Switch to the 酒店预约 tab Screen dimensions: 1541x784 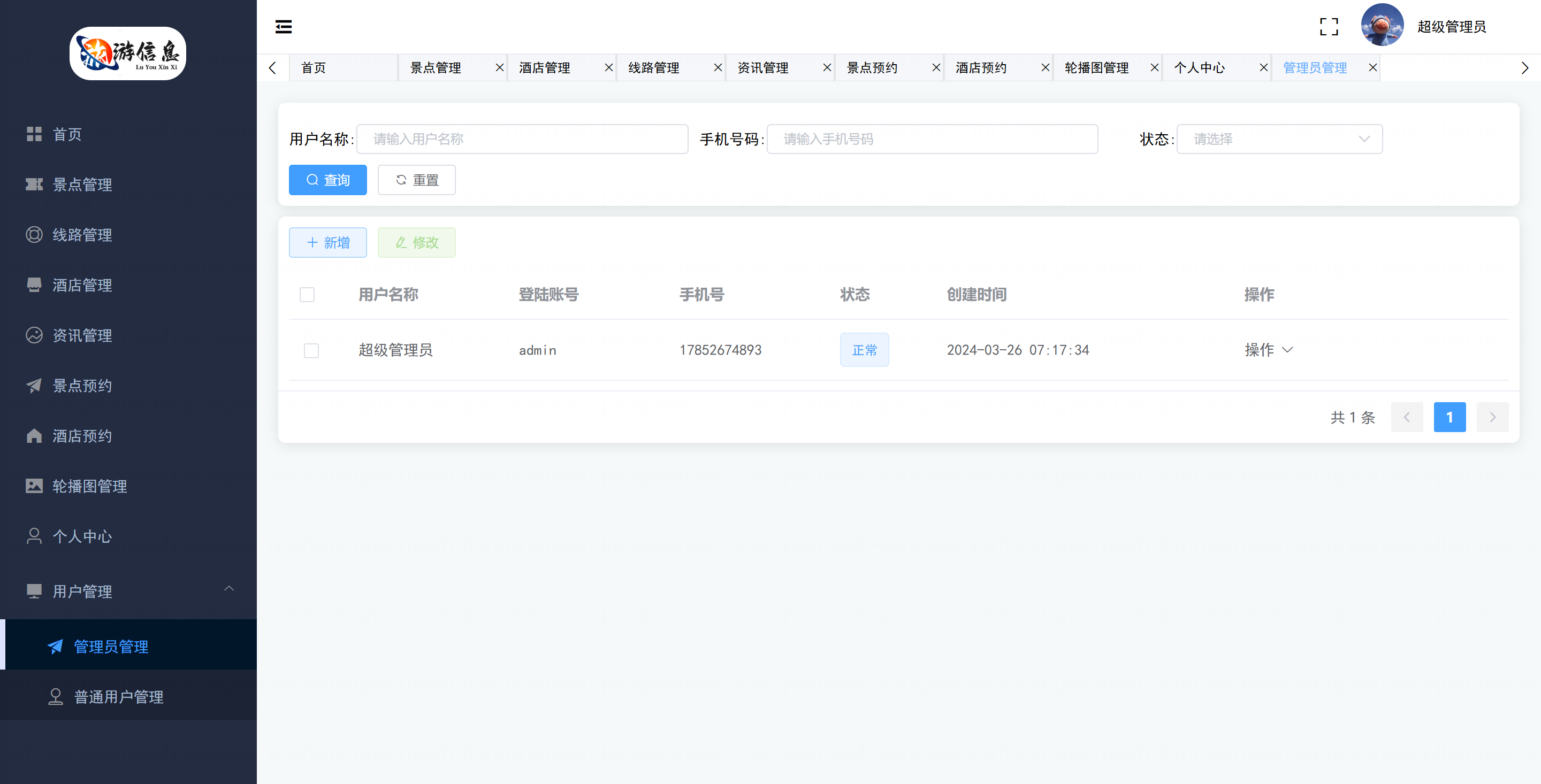981,67
